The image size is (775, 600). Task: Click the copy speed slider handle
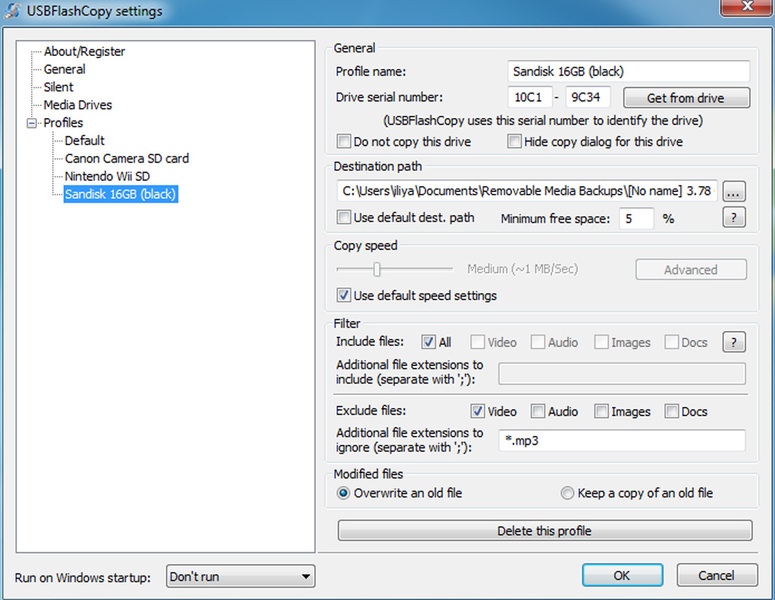pos(377,269)
